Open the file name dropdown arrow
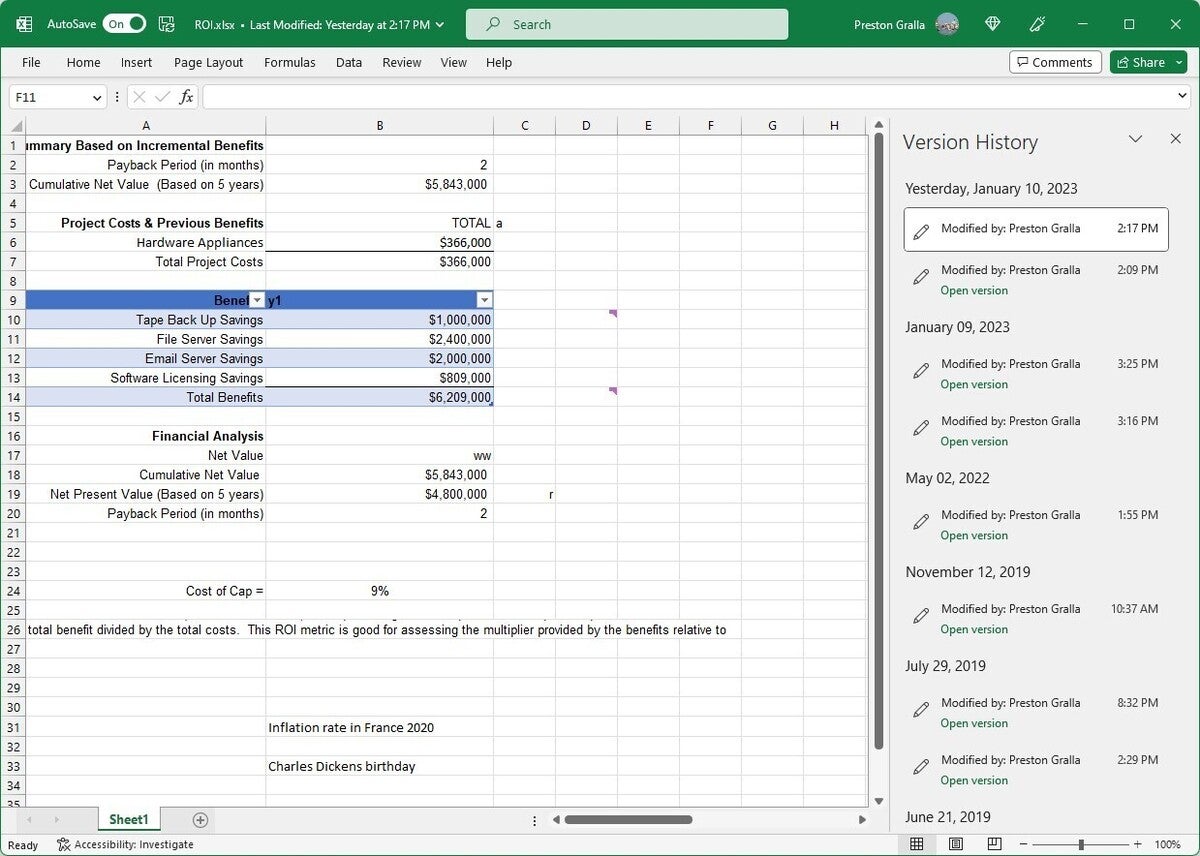Viewport: 1200px width, 856px height. (441, 24)
